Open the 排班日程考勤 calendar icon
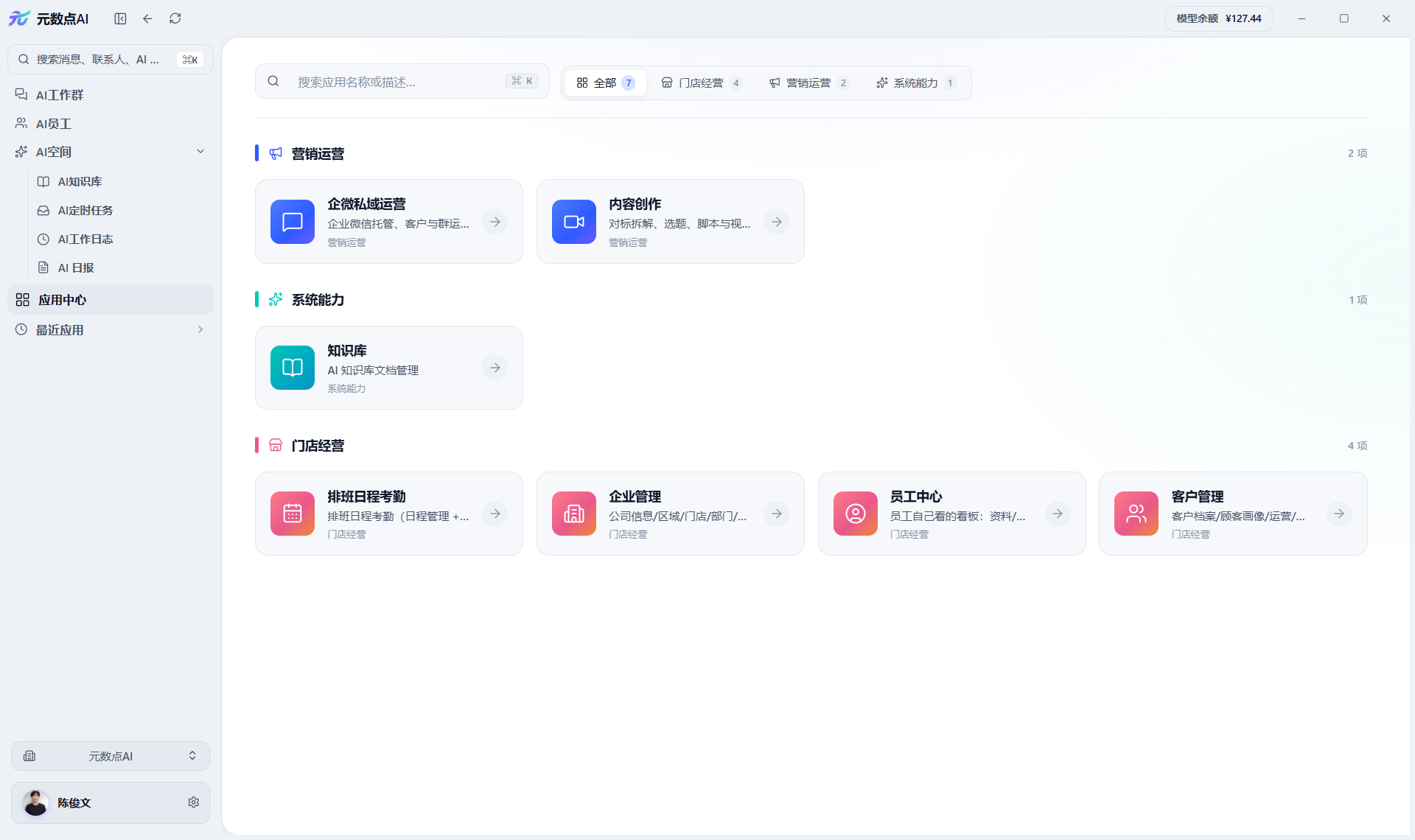Screen dimensions: 1415x840 293,514
